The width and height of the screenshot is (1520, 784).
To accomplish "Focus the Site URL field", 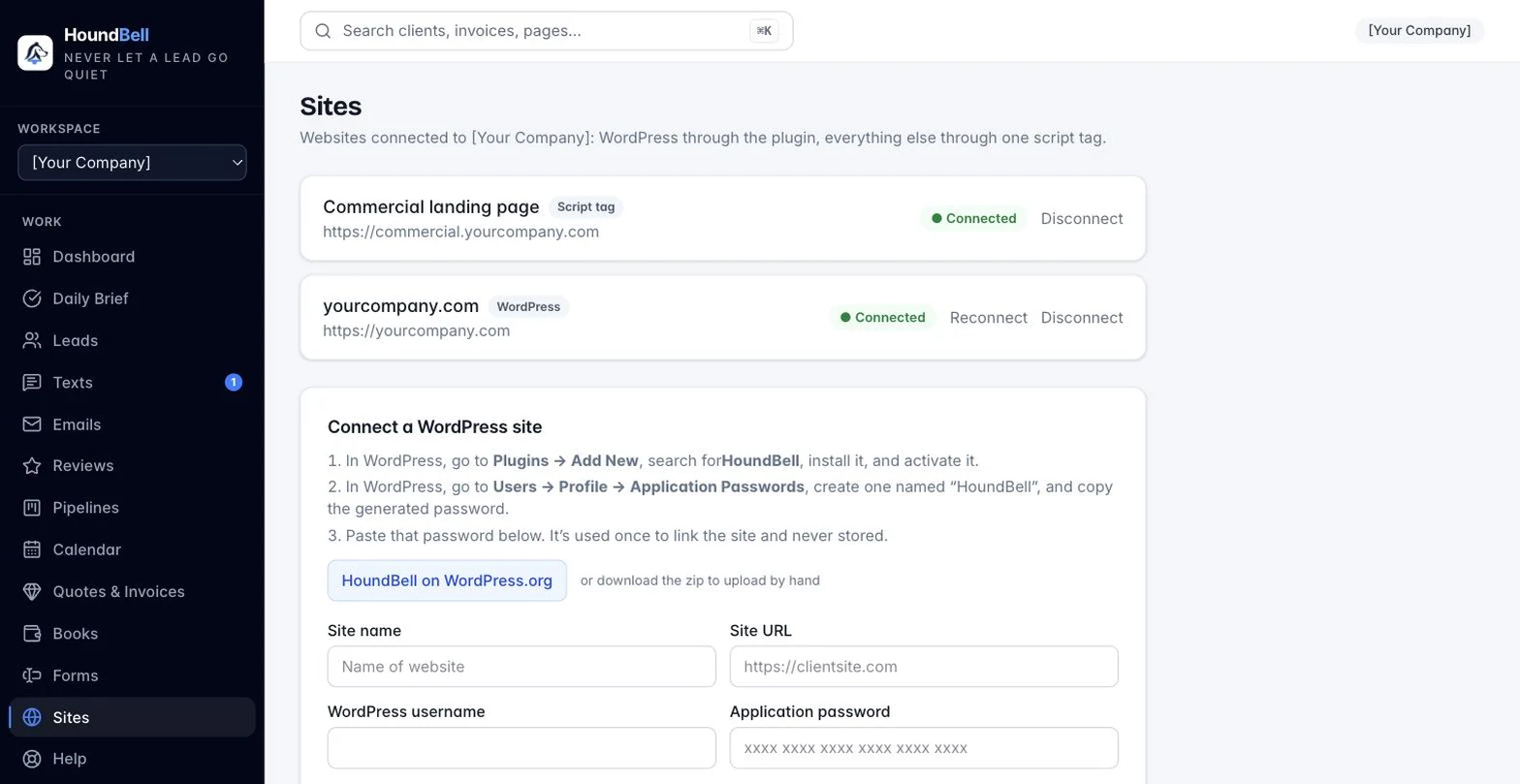I will click(x=924, y=667).
